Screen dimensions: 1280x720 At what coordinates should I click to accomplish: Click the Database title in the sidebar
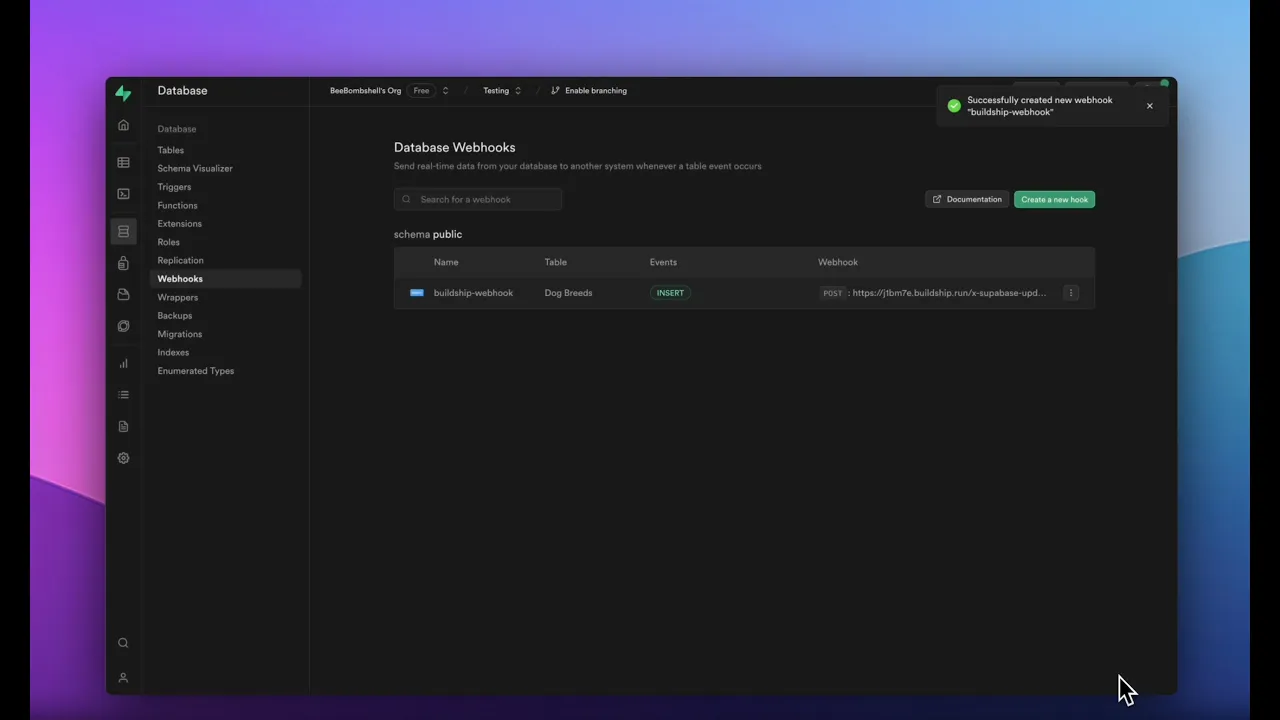pyautogui.click(x=182, y=91)
